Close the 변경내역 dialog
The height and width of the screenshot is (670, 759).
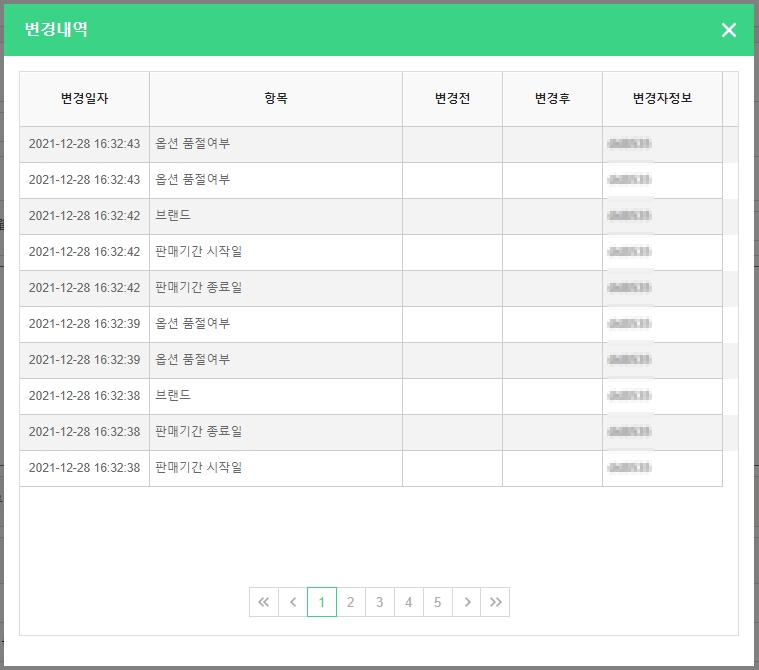pos(728,30)
